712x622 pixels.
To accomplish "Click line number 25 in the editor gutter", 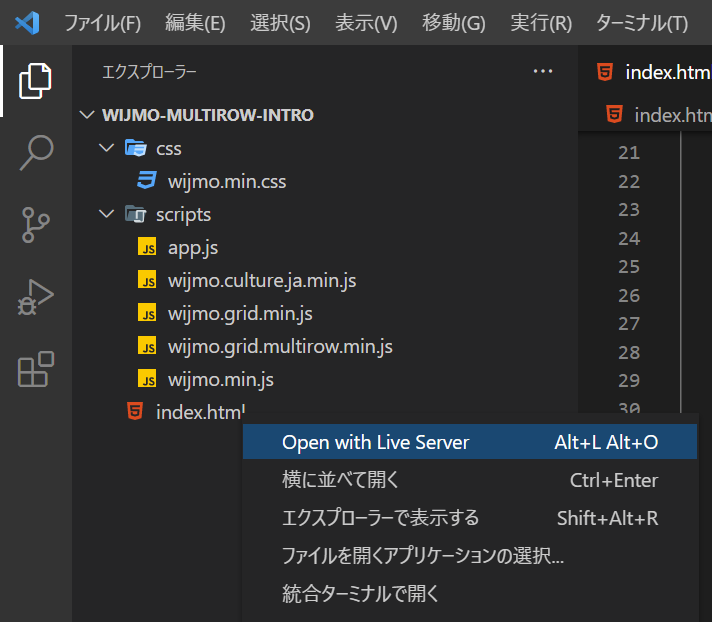I will coord(629,267).
